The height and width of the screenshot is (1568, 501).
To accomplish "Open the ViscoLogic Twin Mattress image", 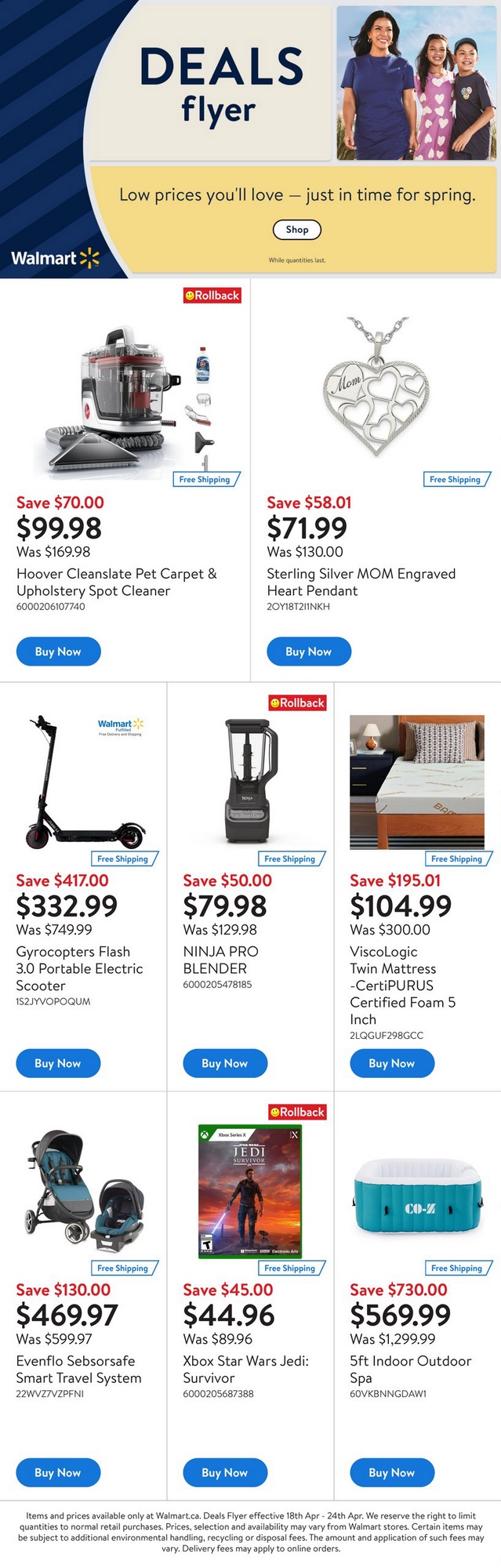I will coord(416,781).
